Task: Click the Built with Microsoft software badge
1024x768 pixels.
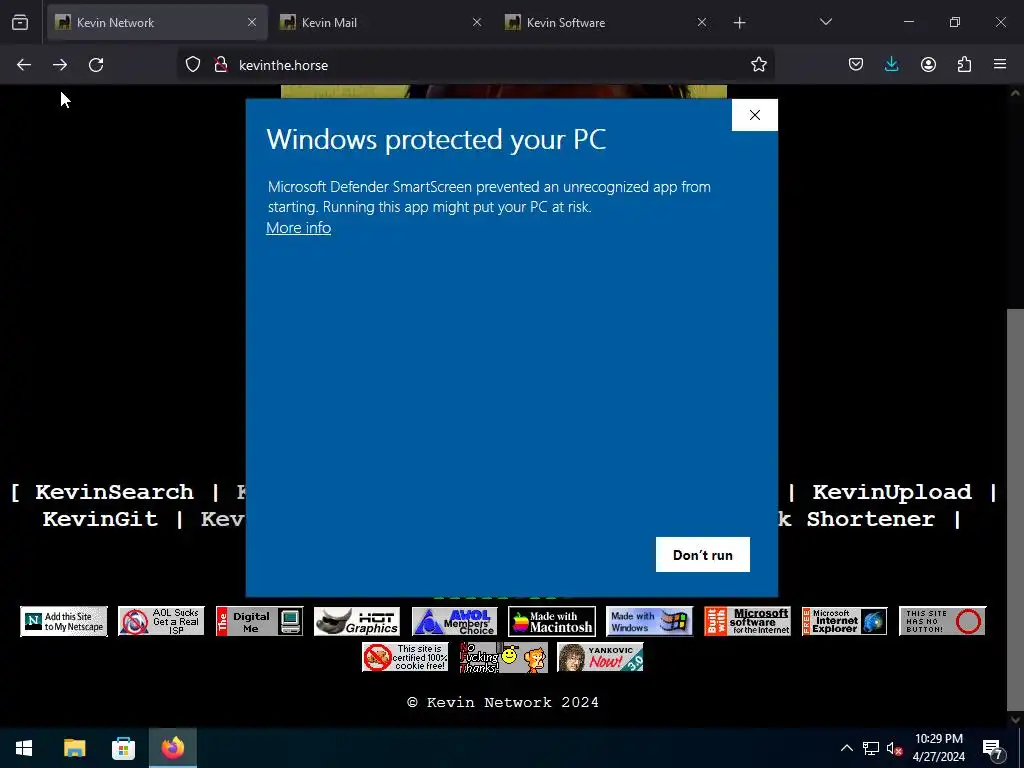Action: (748, 621)
